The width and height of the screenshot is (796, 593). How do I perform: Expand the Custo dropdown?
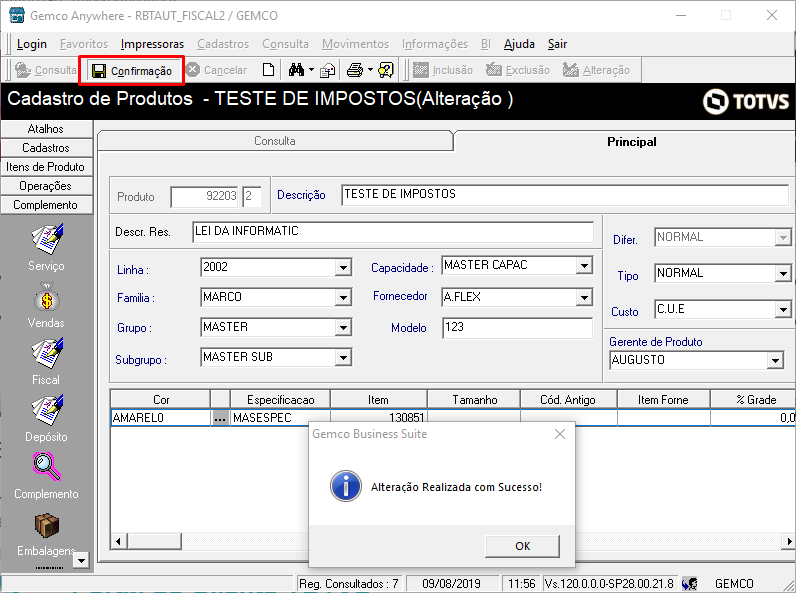pyautogui.click(x=783, y=309)
